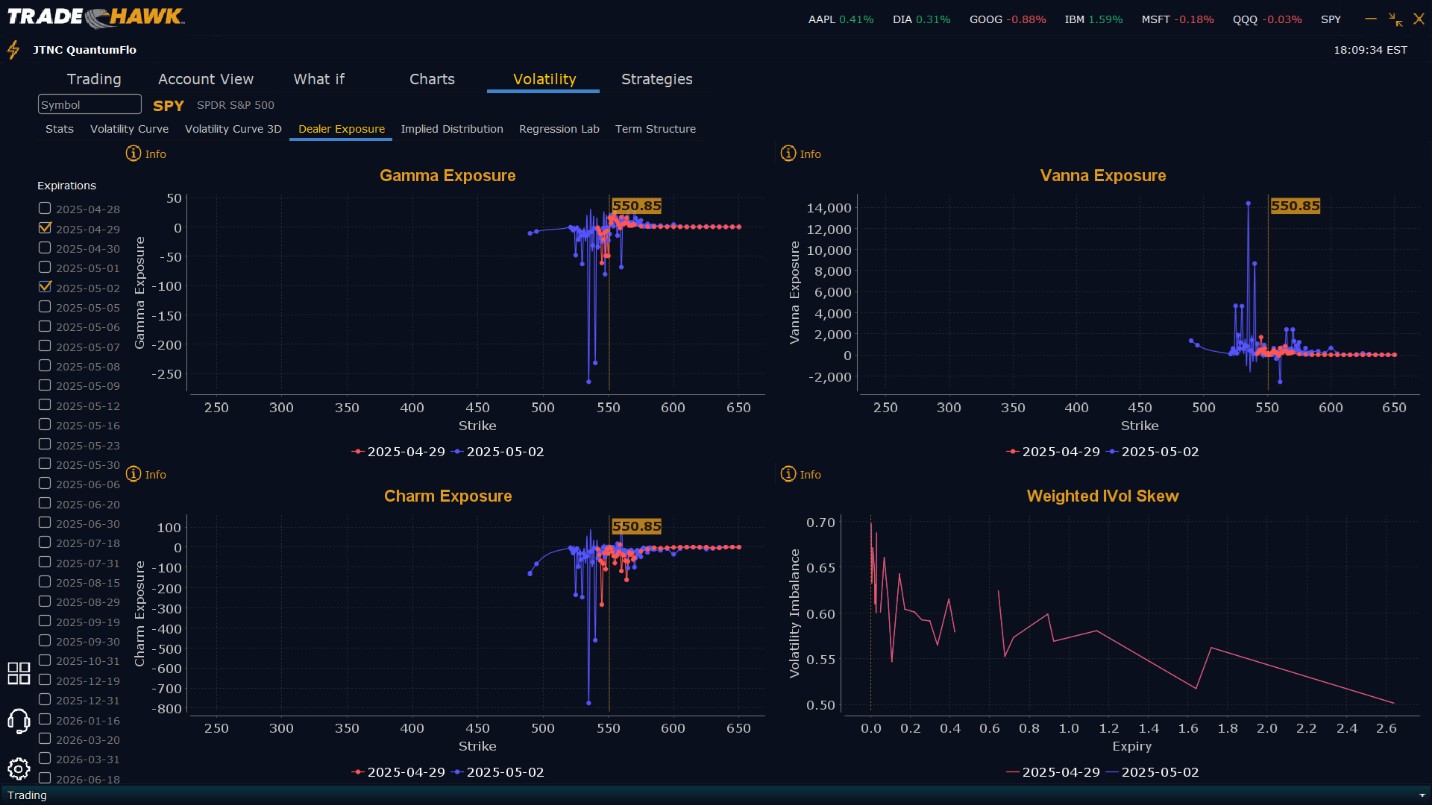1432x805 pixels.
Task: Click the GOOG ticker quote
Action: (1008, 19)
